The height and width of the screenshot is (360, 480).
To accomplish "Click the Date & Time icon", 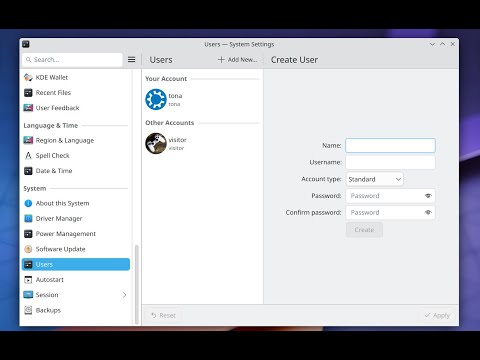I will (28, 171).
